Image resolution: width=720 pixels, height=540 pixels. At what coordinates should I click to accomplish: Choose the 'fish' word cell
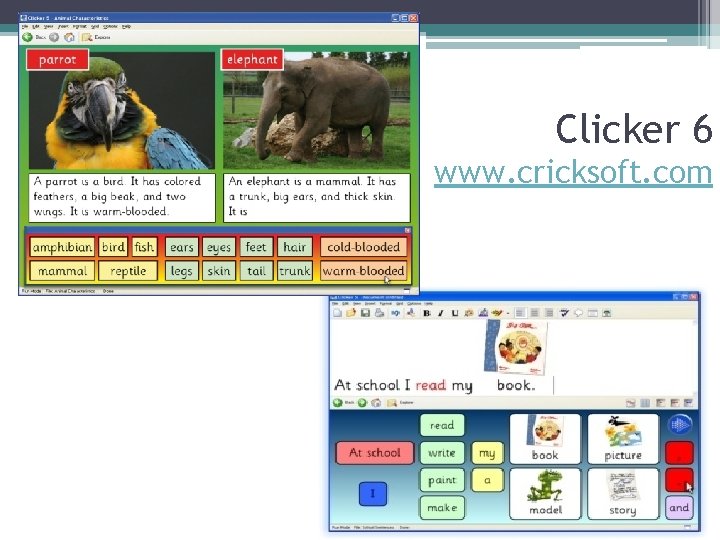tap(144, 247)
